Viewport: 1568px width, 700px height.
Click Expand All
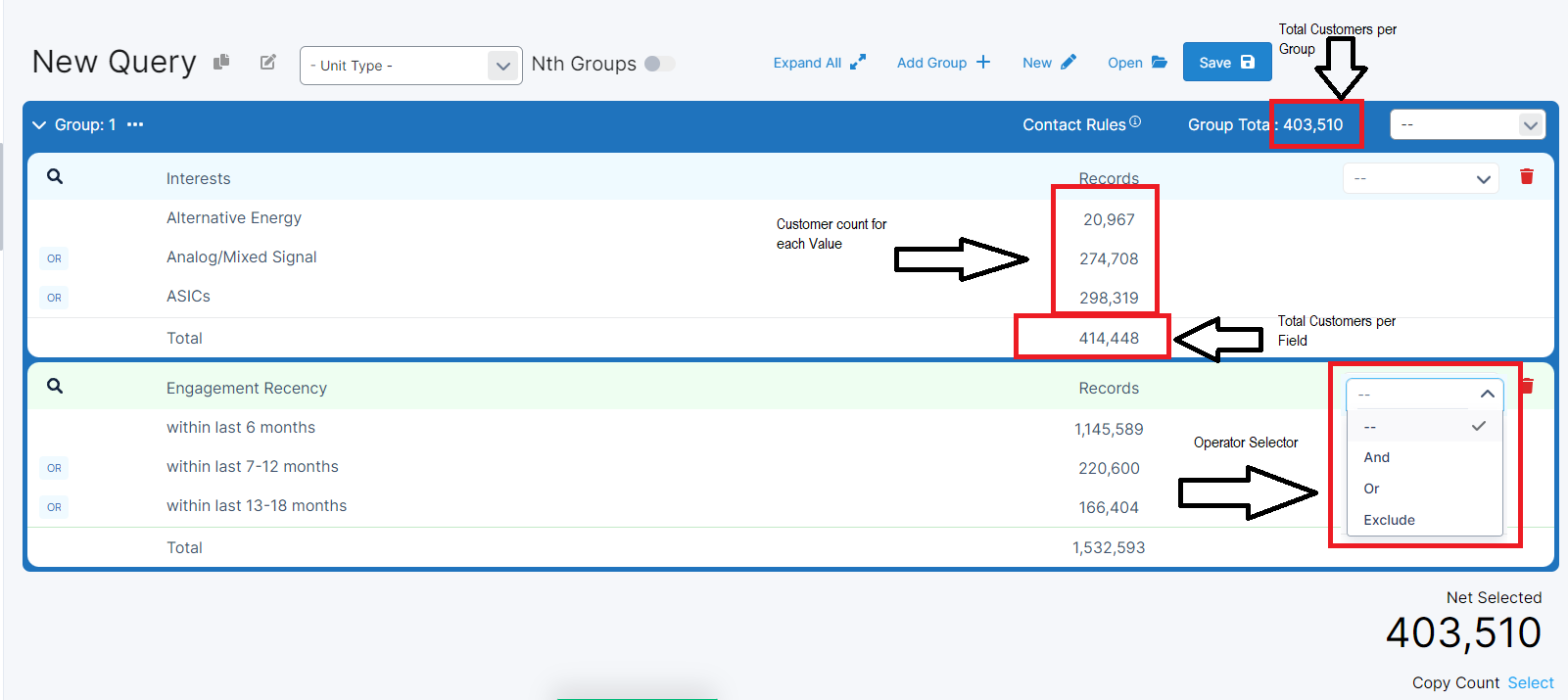pyautogui.click(x=819, y=63)
